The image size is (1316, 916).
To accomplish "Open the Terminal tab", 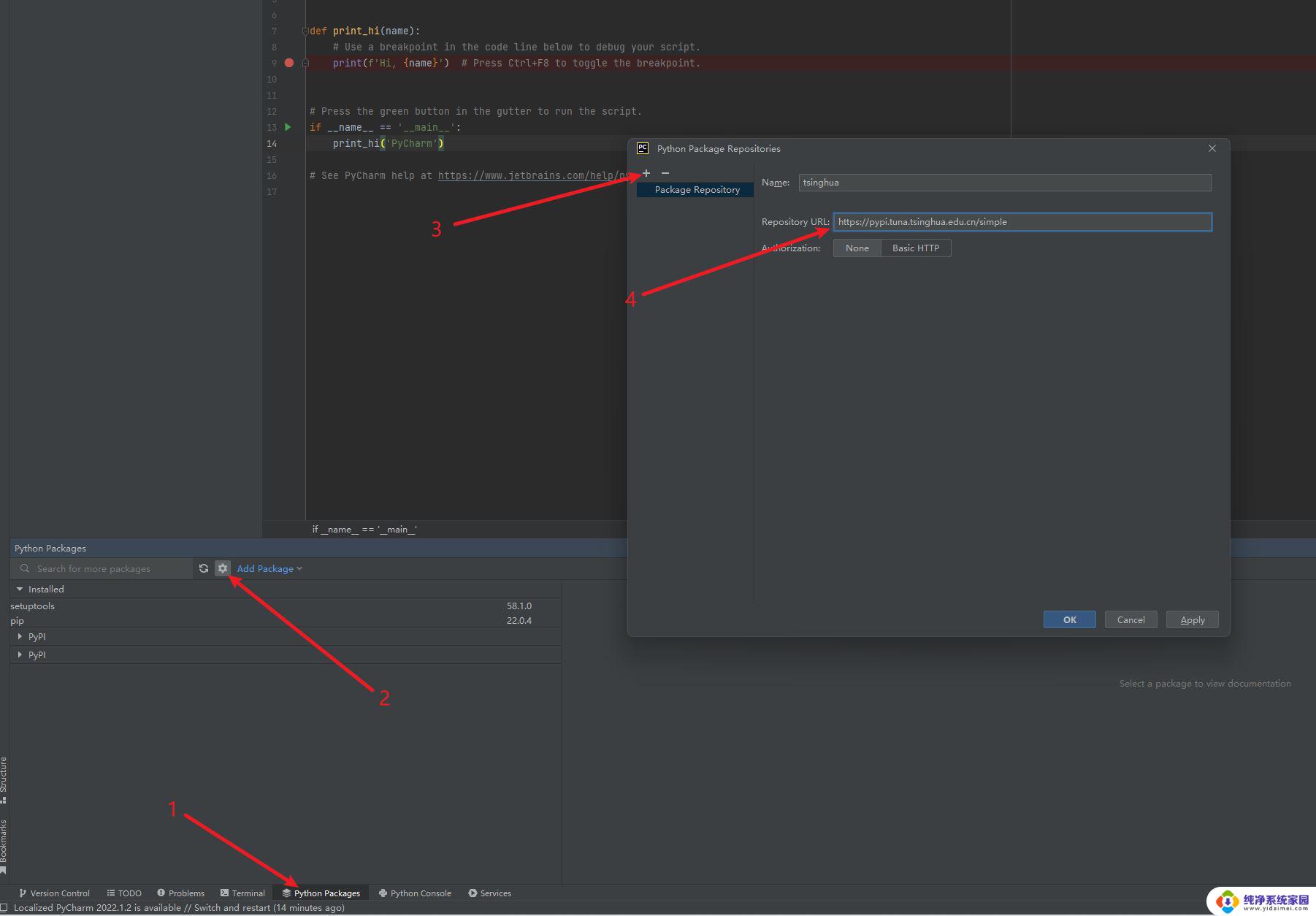I will (242, 893).
